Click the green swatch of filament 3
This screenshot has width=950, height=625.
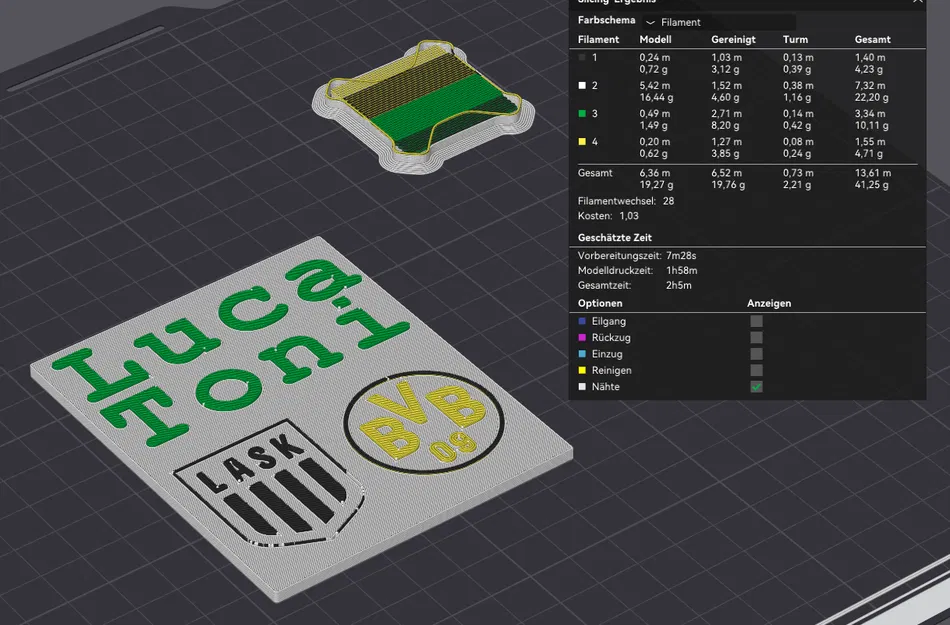coord(582,113)
